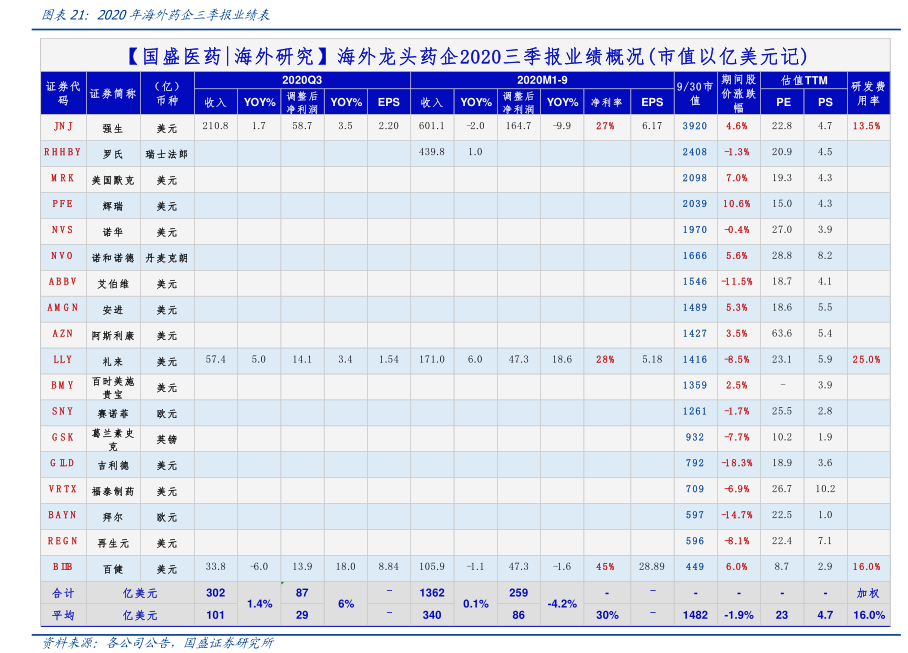Select LLY R&D rate 25.0%

point(867,359)
